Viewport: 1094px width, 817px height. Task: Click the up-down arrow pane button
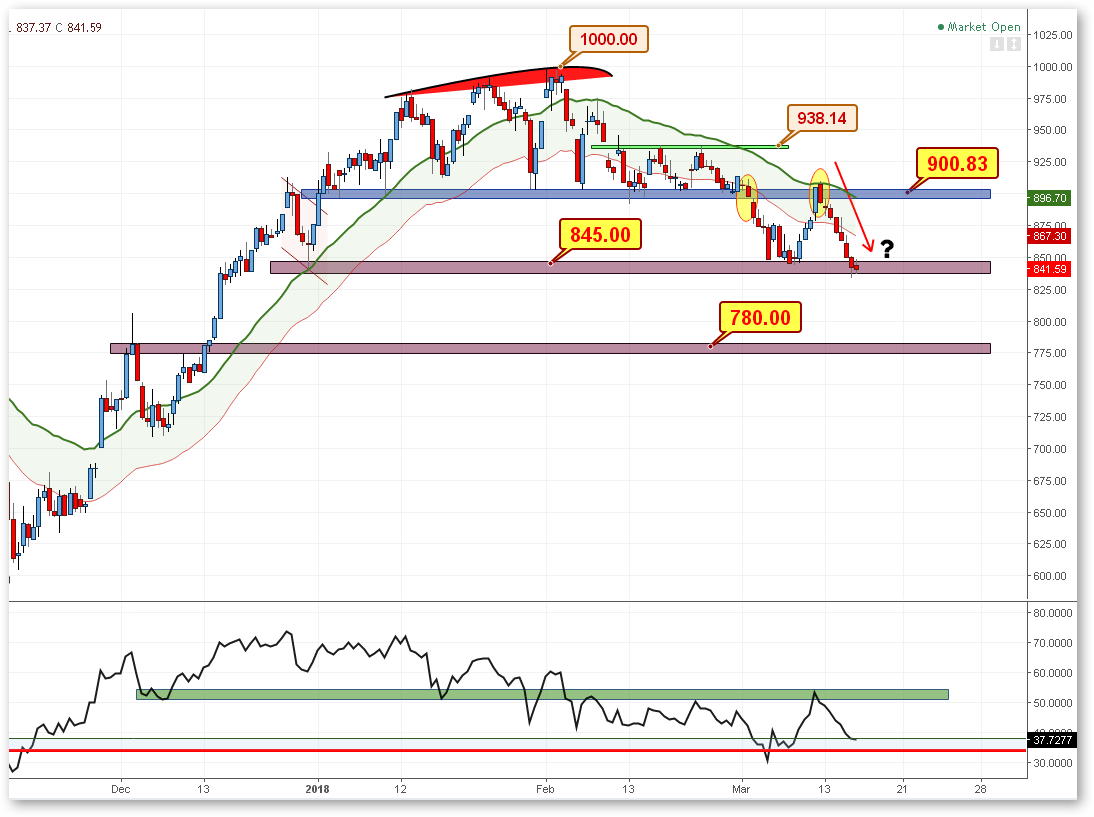coord(1014,44)
